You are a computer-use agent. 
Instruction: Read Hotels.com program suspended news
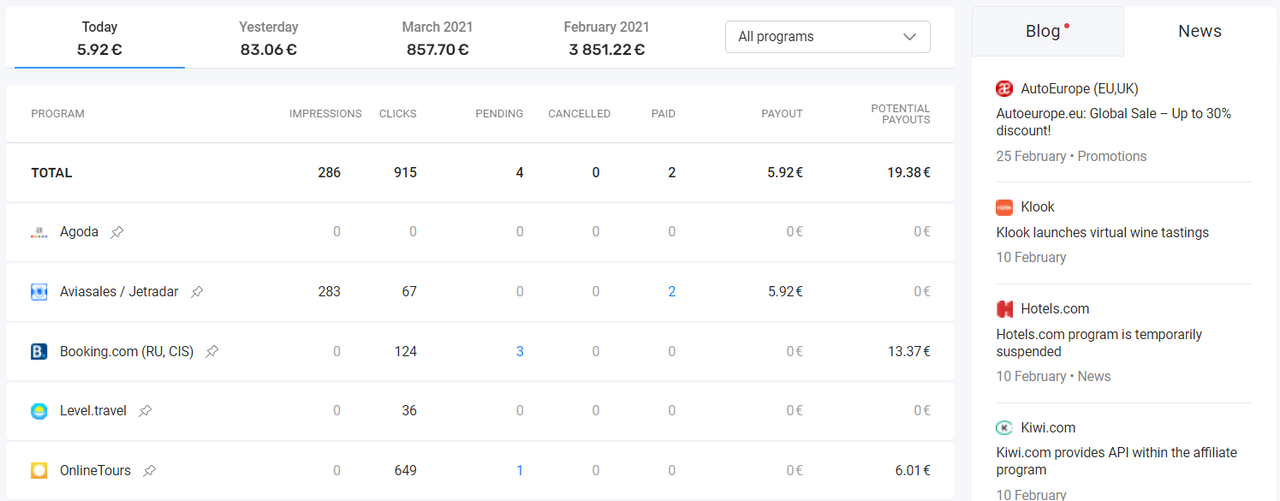coord(1099,343)
